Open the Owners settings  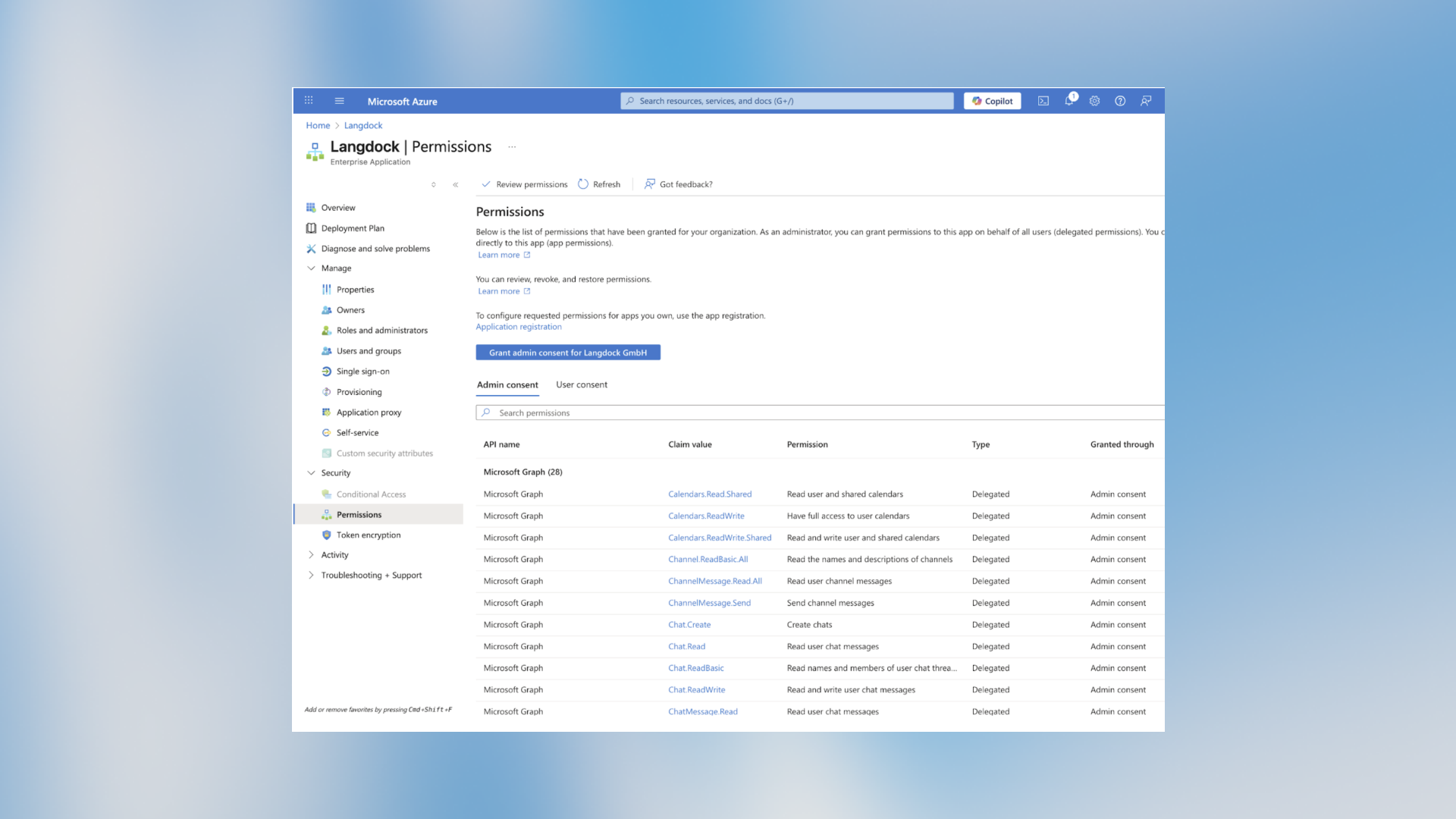[351, 309]
